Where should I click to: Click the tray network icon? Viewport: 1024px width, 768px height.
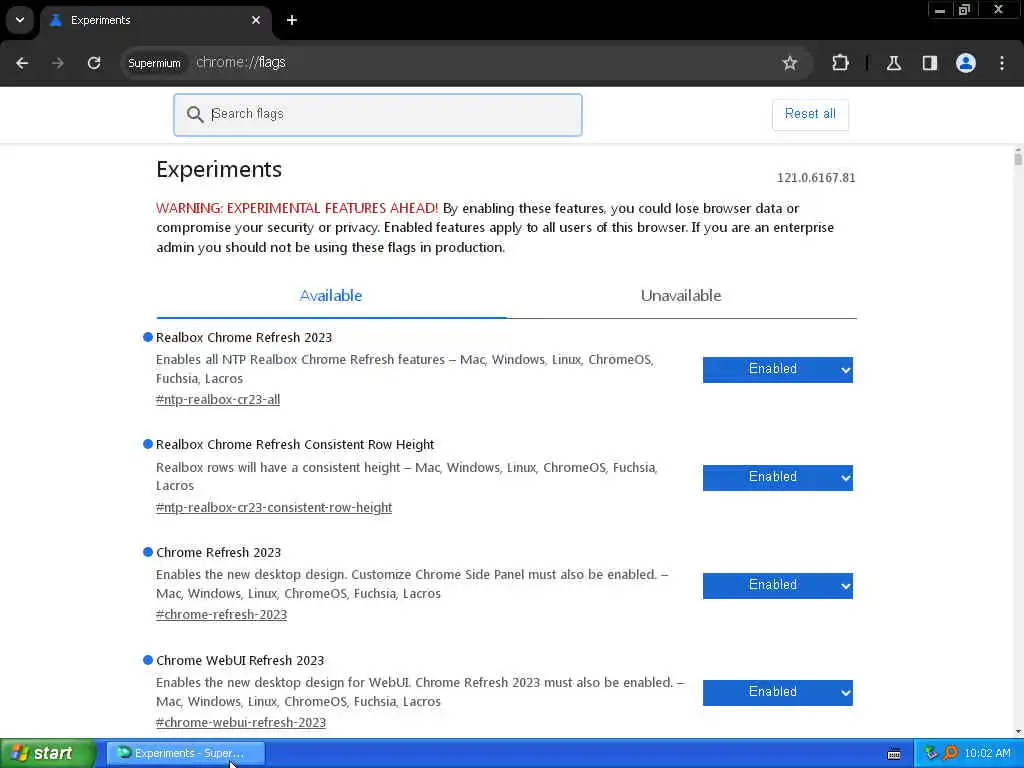[x=931, y=753]
